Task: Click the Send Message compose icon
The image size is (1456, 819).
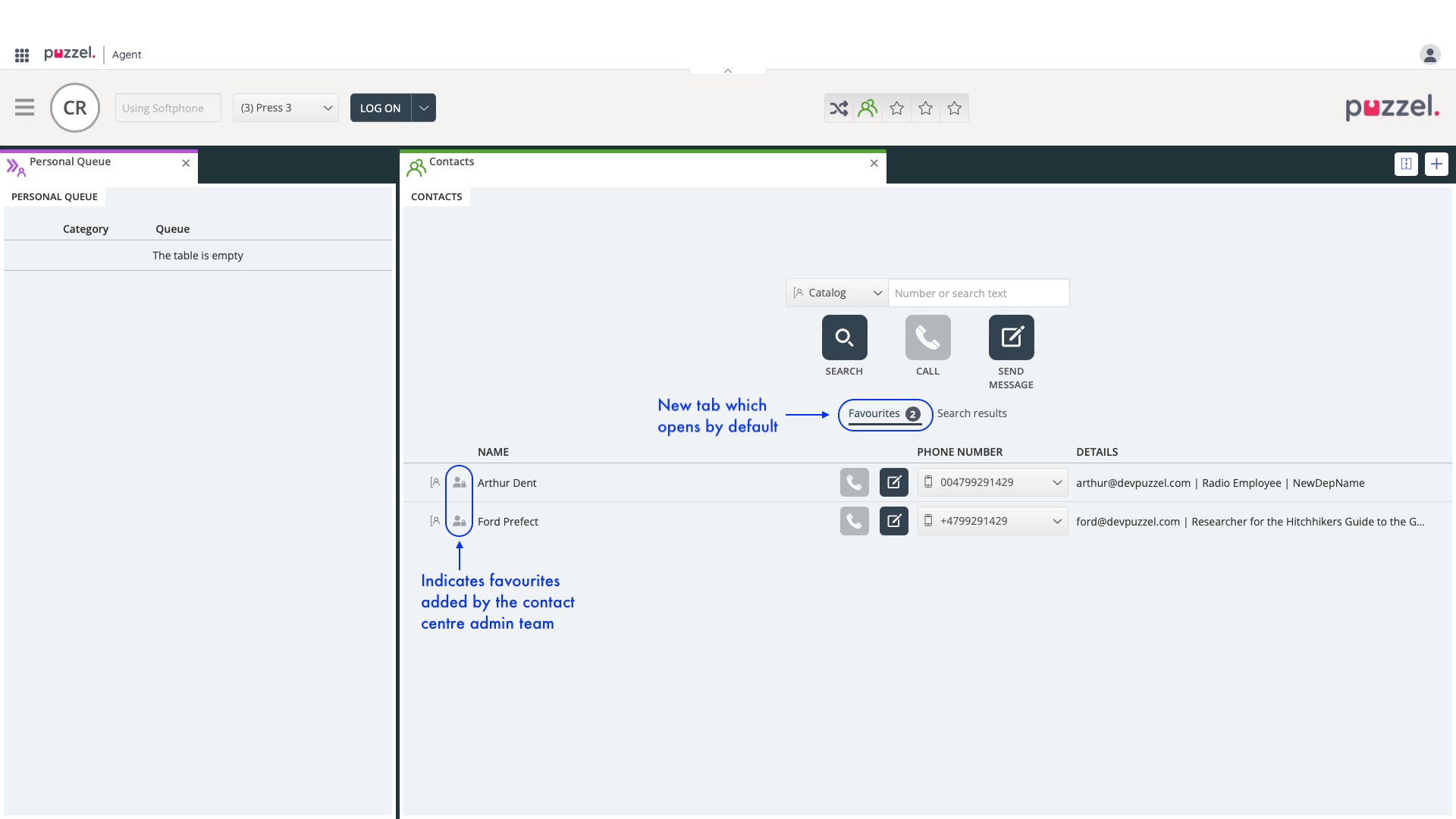Action: coord(1011,337)
